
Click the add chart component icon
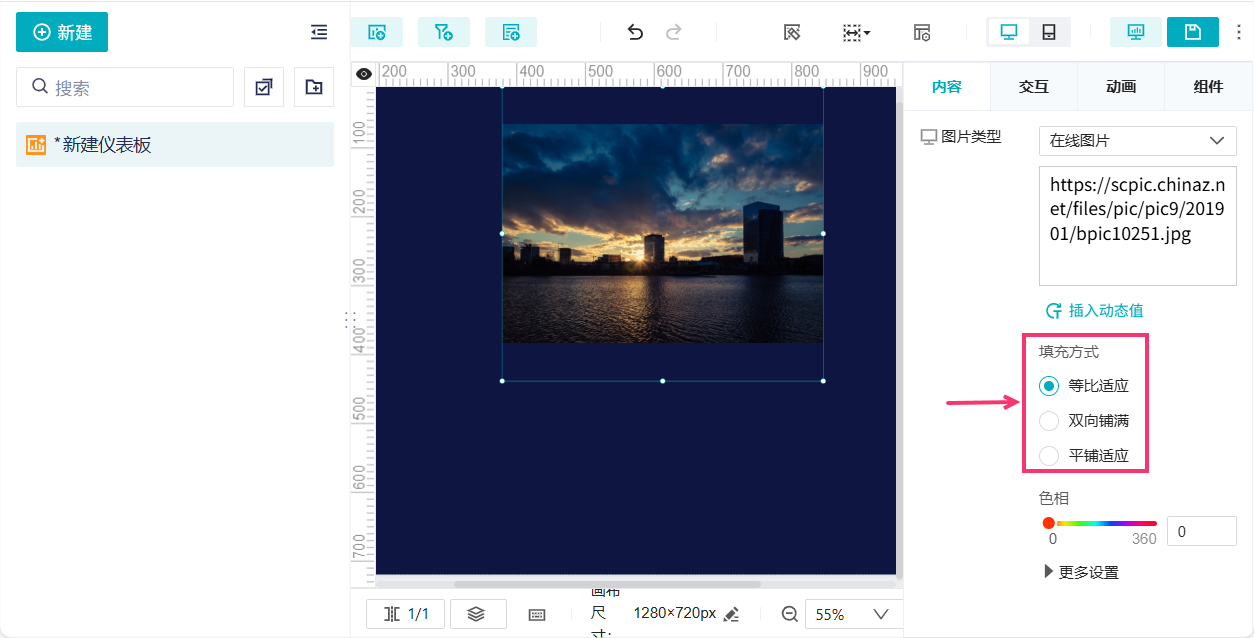pyautogui.click(x=377, y=32)
